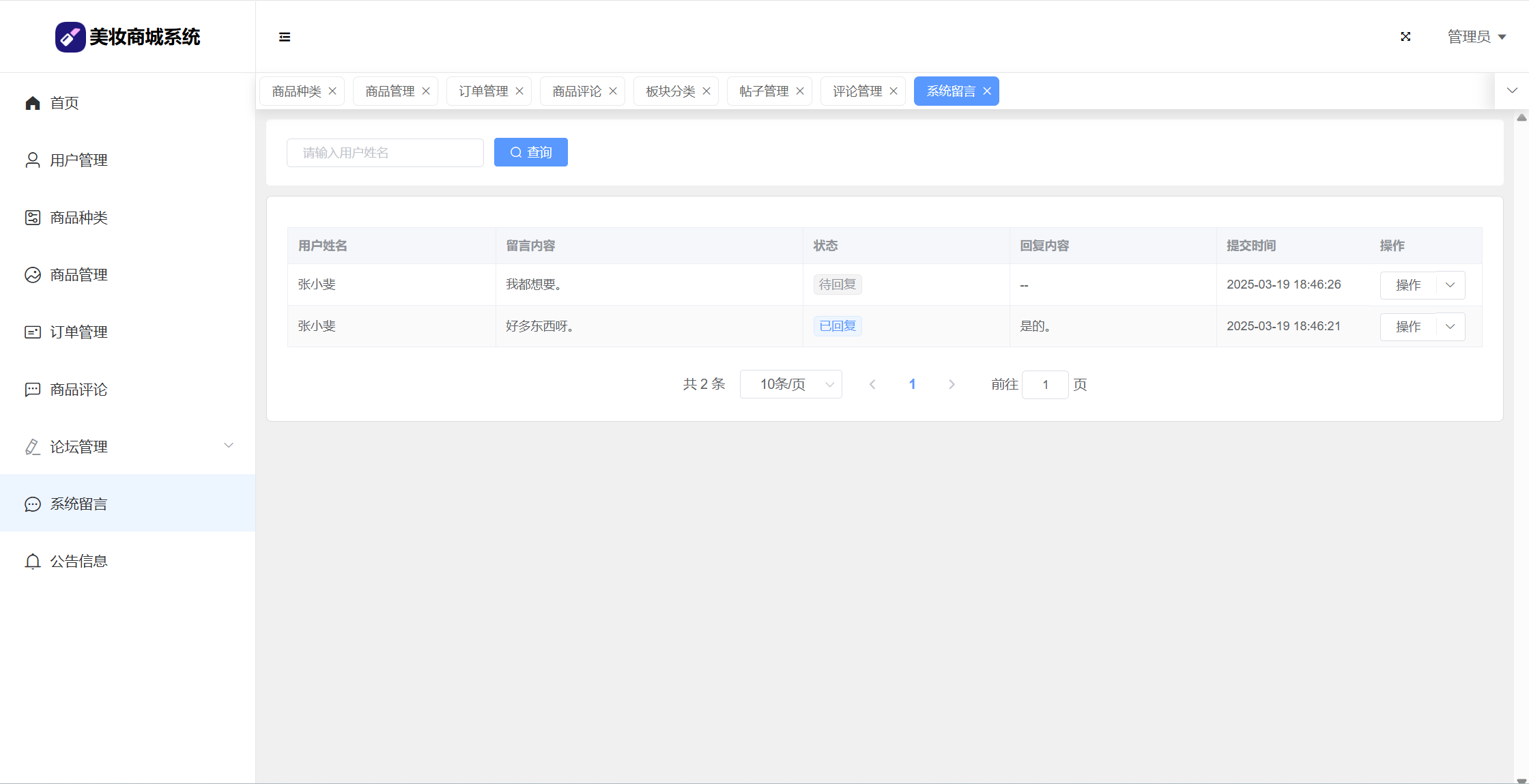
Task: Click the 商品种类 sidebar icon
Action: pos(33,218)
